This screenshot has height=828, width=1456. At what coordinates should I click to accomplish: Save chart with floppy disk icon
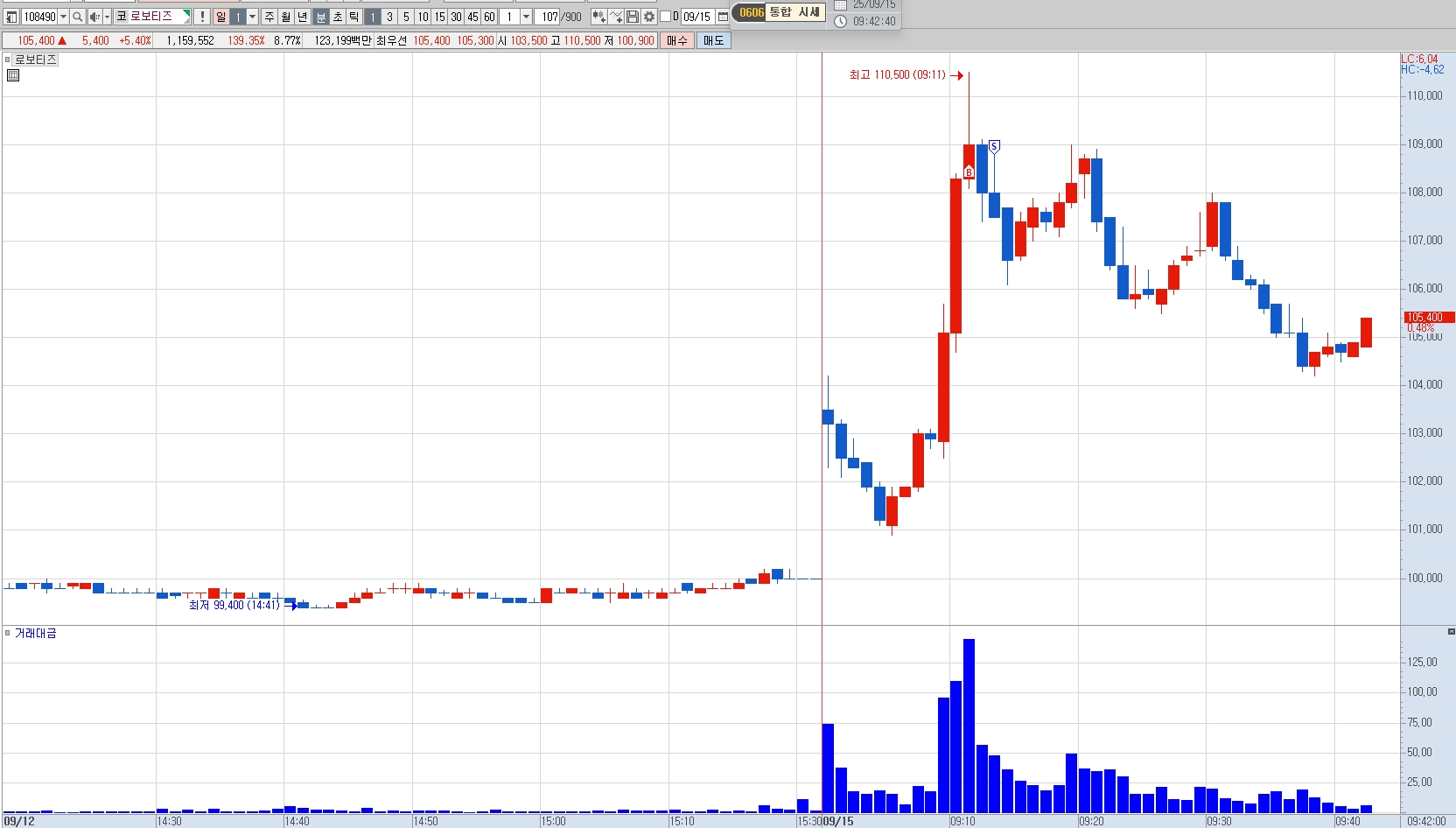click(633, 17)
